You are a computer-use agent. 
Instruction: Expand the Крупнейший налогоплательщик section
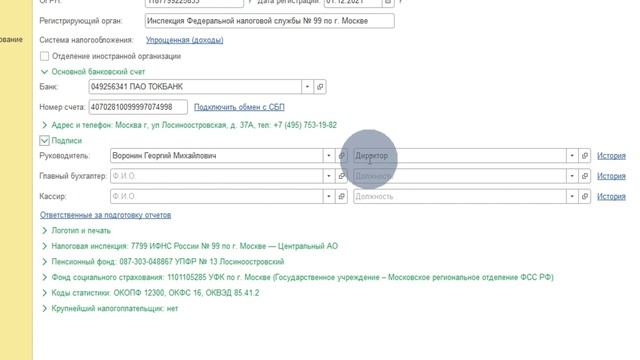pyautogui.click(x=44, y=308)
